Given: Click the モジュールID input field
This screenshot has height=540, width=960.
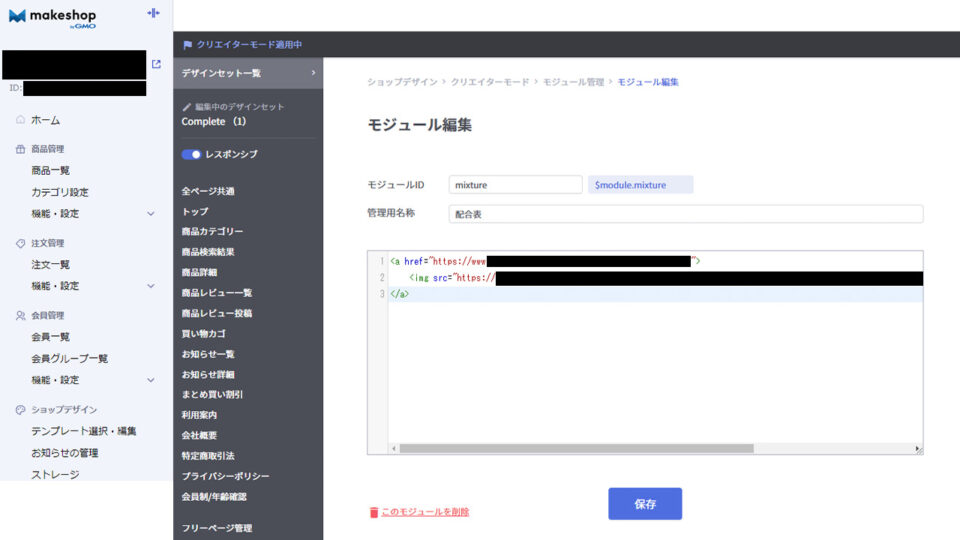Looking at the screenshot, I should [x=515, y=185].
